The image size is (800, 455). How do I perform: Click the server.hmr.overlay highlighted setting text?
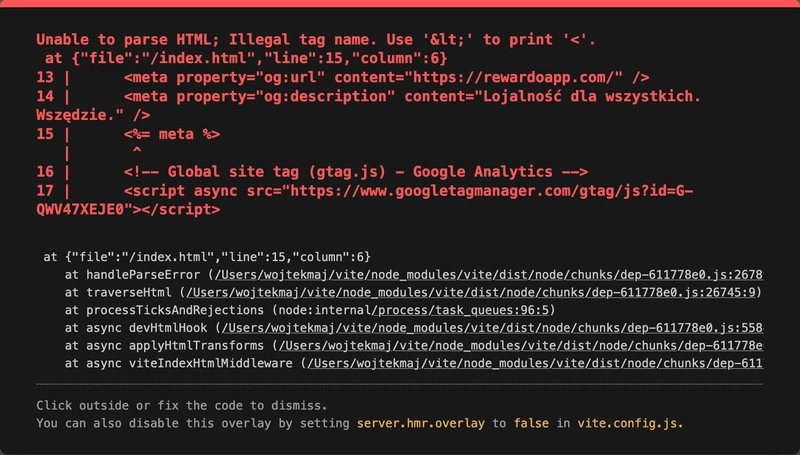click(420, 423)
